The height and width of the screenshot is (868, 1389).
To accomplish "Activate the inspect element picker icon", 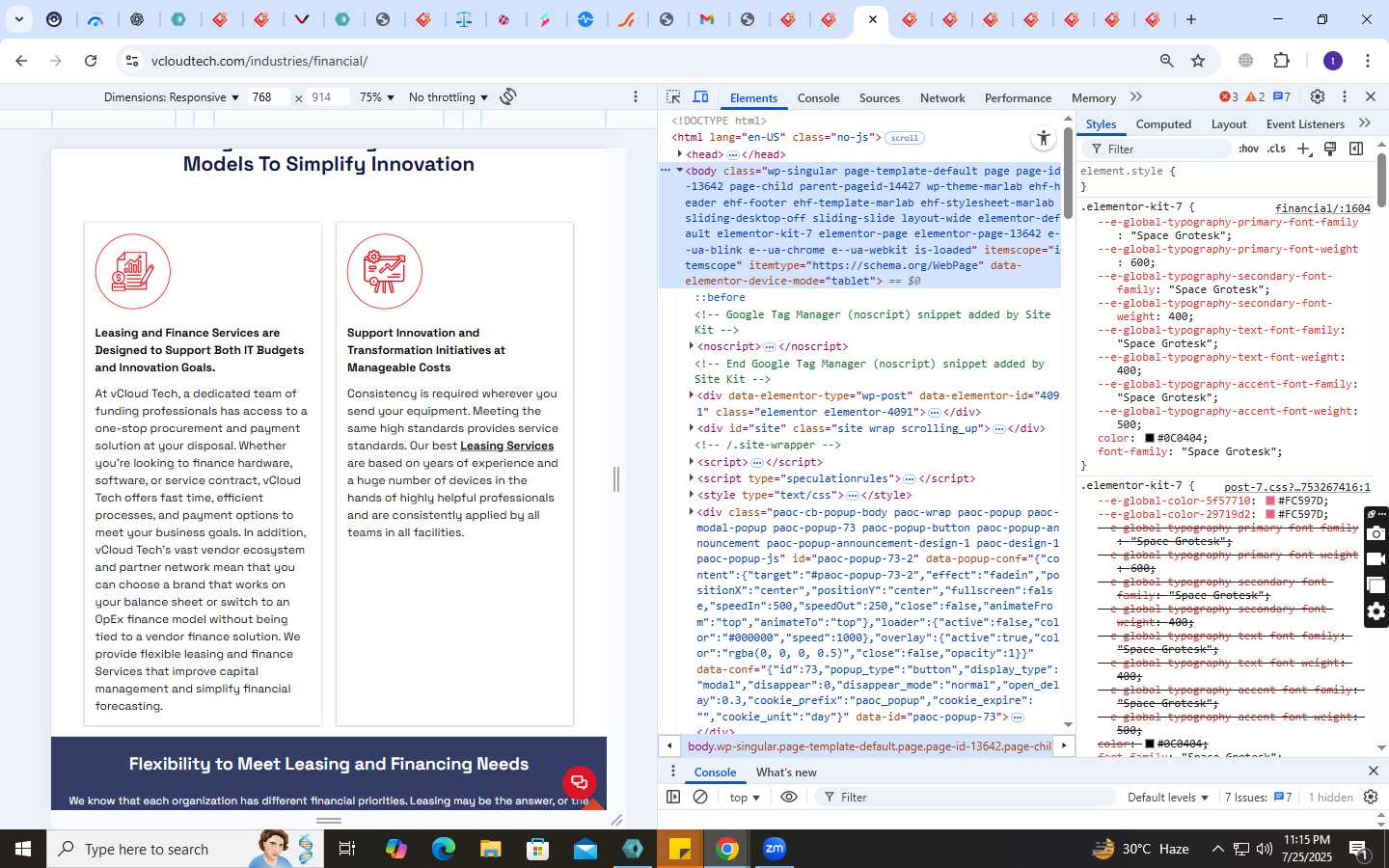I will tap(673, 97).
